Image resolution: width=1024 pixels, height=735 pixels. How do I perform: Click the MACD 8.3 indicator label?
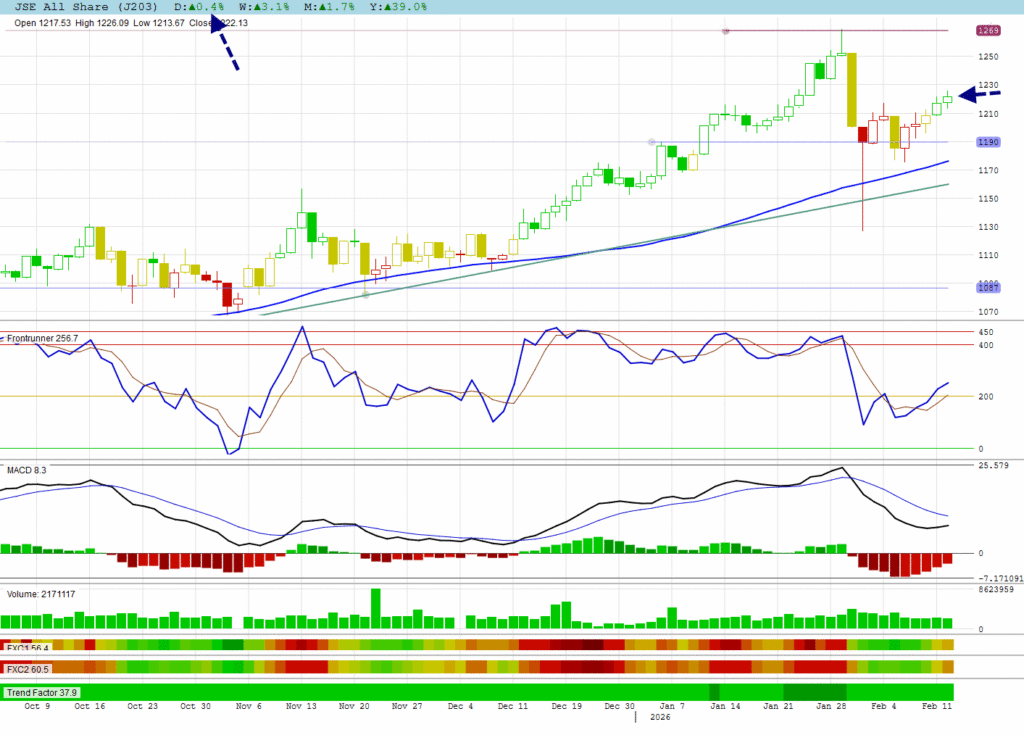(27, 469)
